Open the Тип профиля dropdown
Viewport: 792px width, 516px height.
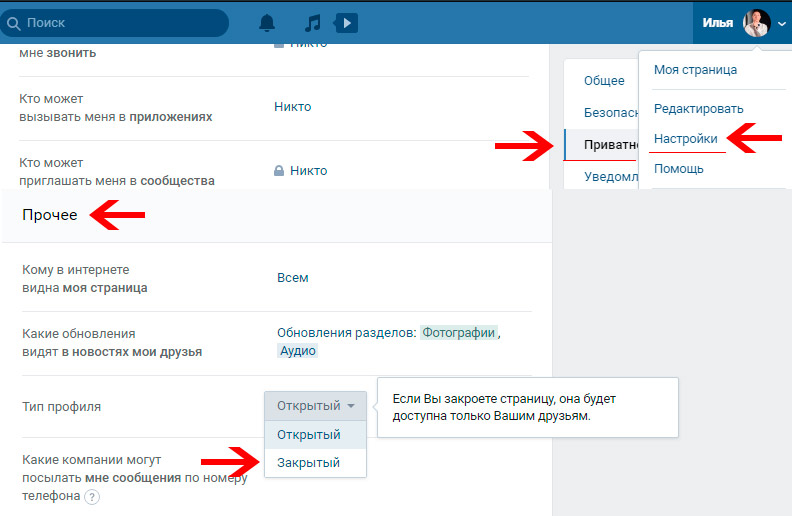[315, 406]
